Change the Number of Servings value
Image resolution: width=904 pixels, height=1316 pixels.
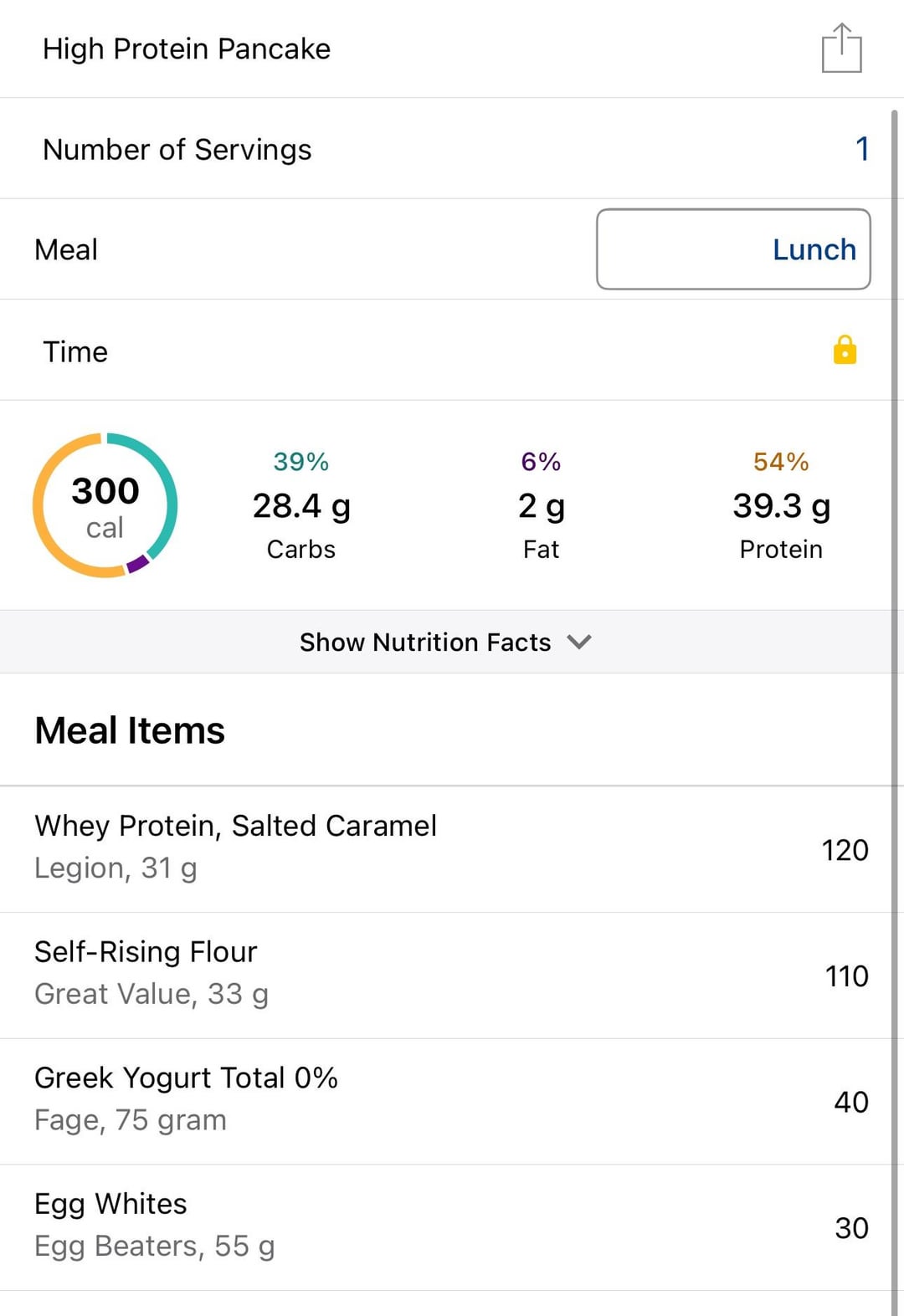(x=862, y=149)
